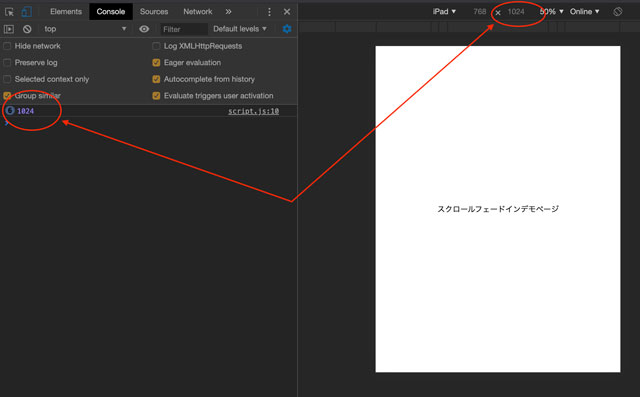The width and height of the screenshot is (640, 397).
Task: Close the DevTools panel
Action: (x=287, y=12)
